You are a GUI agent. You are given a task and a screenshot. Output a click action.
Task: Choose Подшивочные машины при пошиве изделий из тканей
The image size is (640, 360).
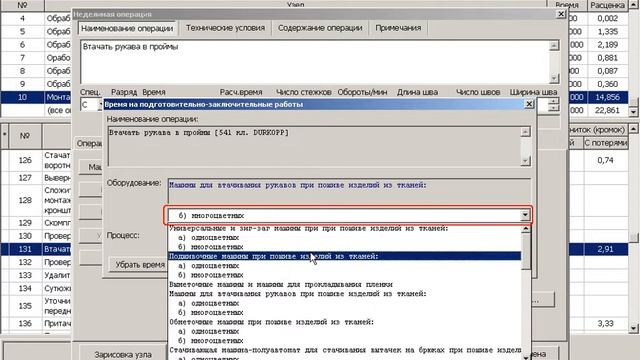pyautogui.click(x=344, y=256)
